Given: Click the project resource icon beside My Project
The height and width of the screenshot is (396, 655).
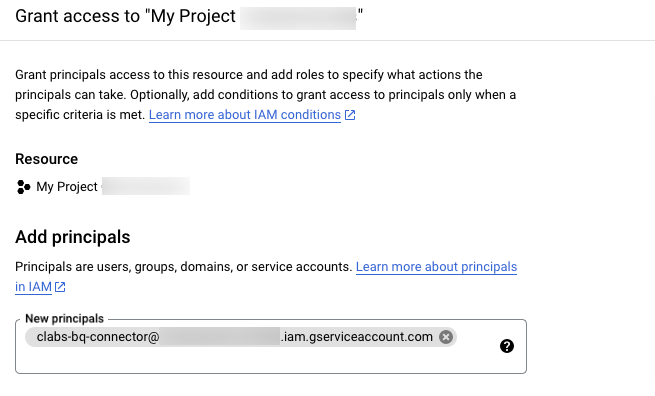Looking at the screenshot, I should coord(23,187).
